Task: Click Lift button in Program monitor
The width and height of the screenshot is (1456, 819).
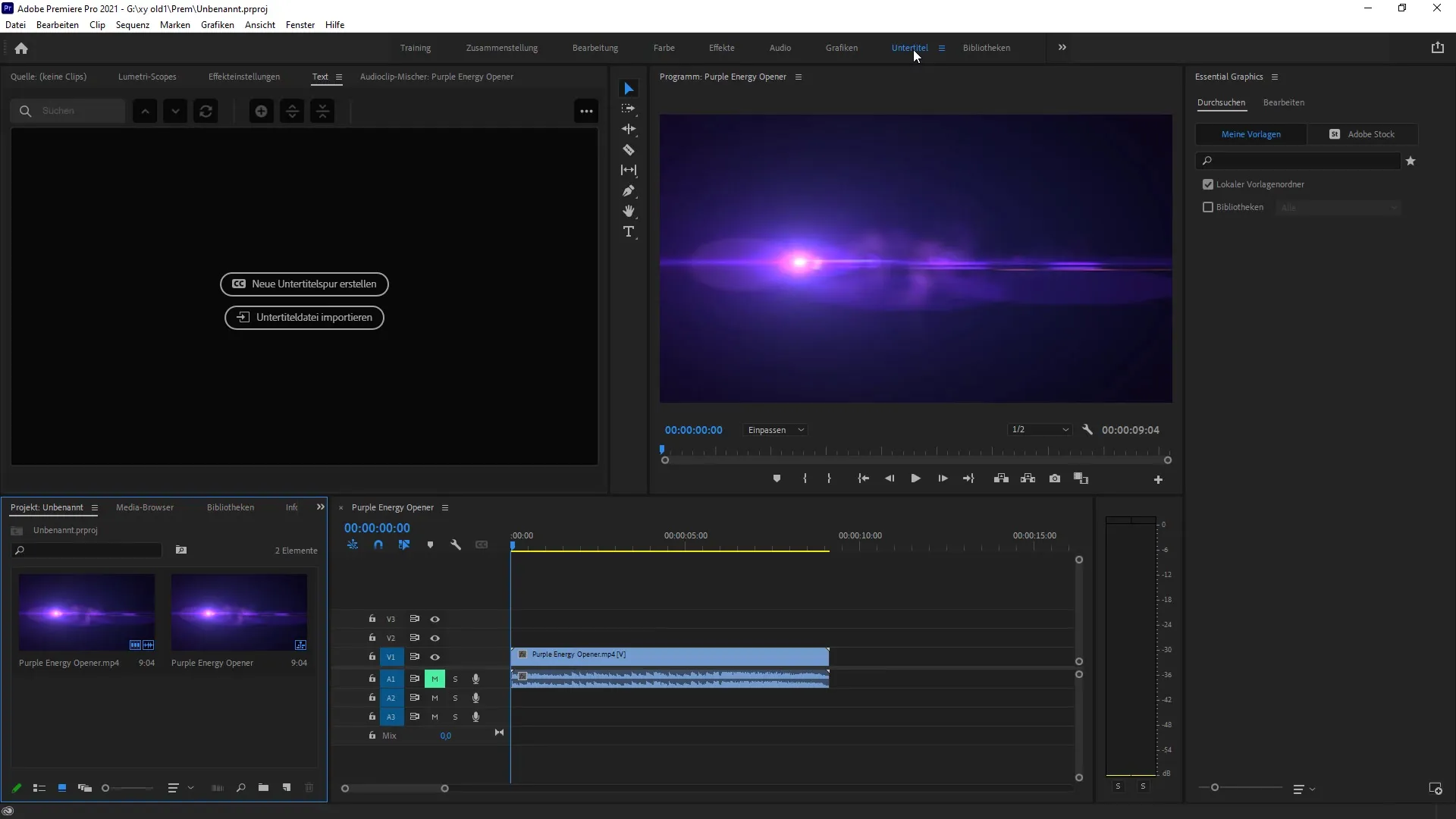Action: pos(1001,479)
